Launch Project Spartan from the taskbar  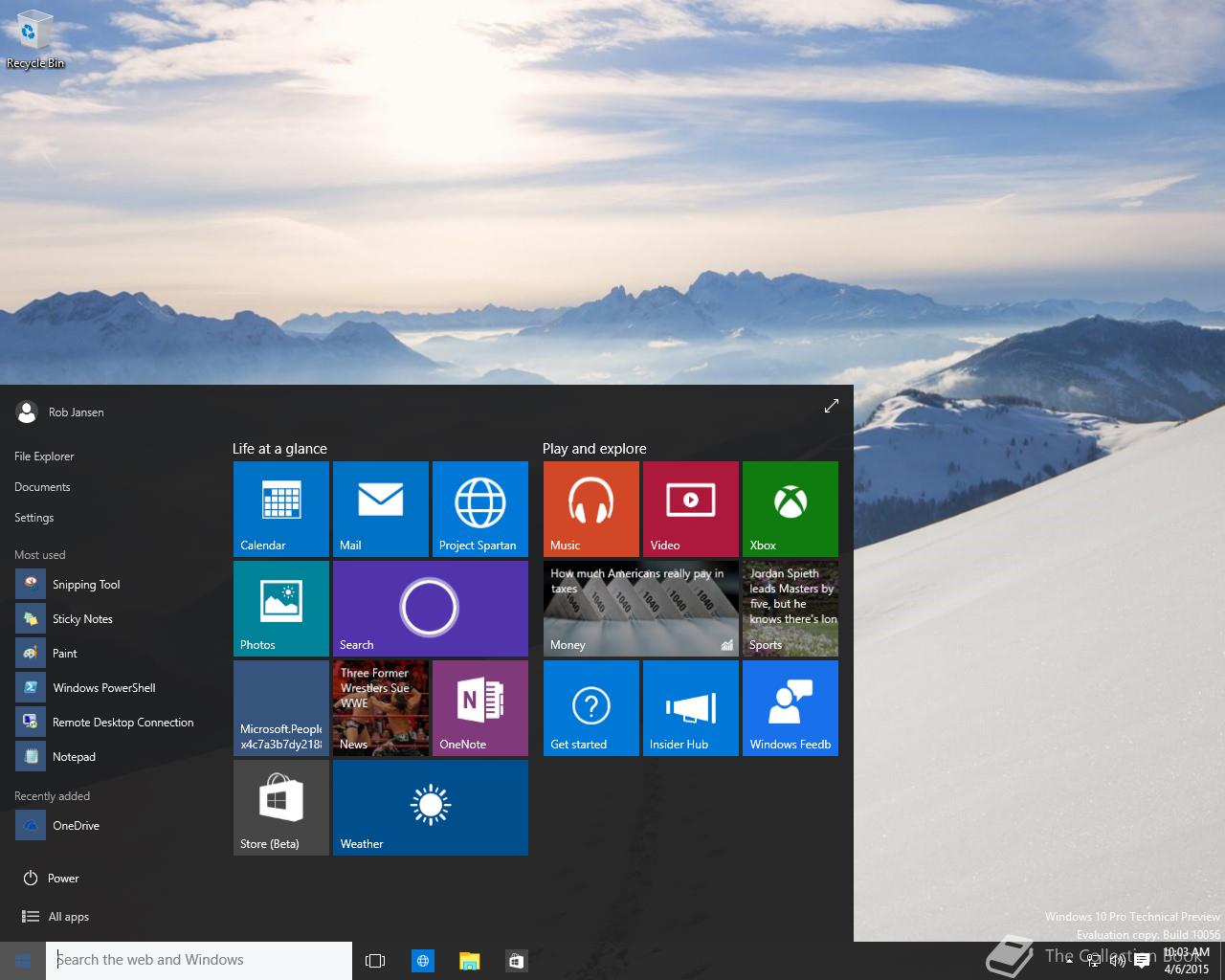[422, 961]
